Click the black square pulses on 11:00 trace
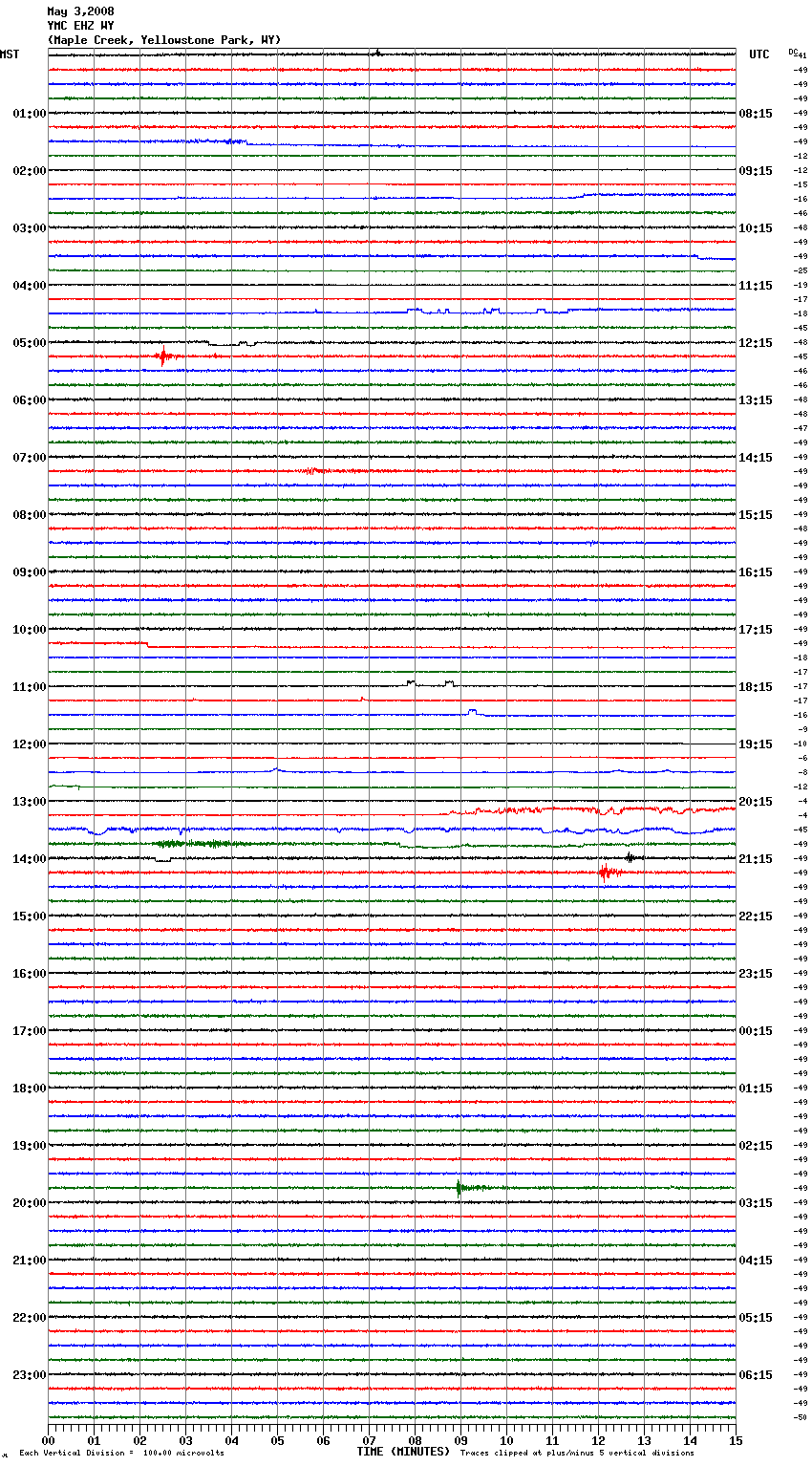Screen dimensions: 812x1466 click(x=431, y=683)
